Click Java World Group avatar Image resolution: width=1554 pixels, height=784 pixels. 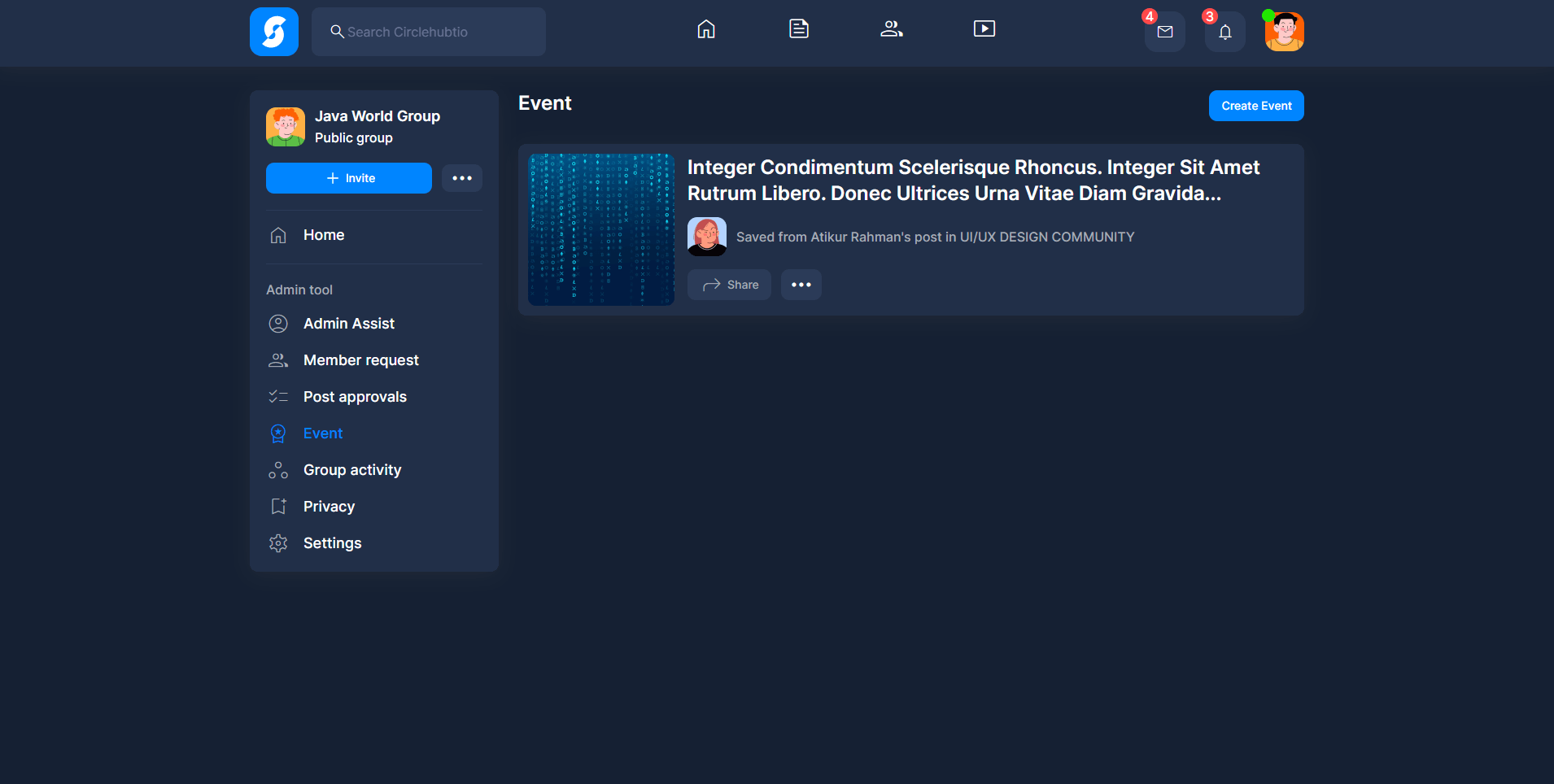pos(286,127)
